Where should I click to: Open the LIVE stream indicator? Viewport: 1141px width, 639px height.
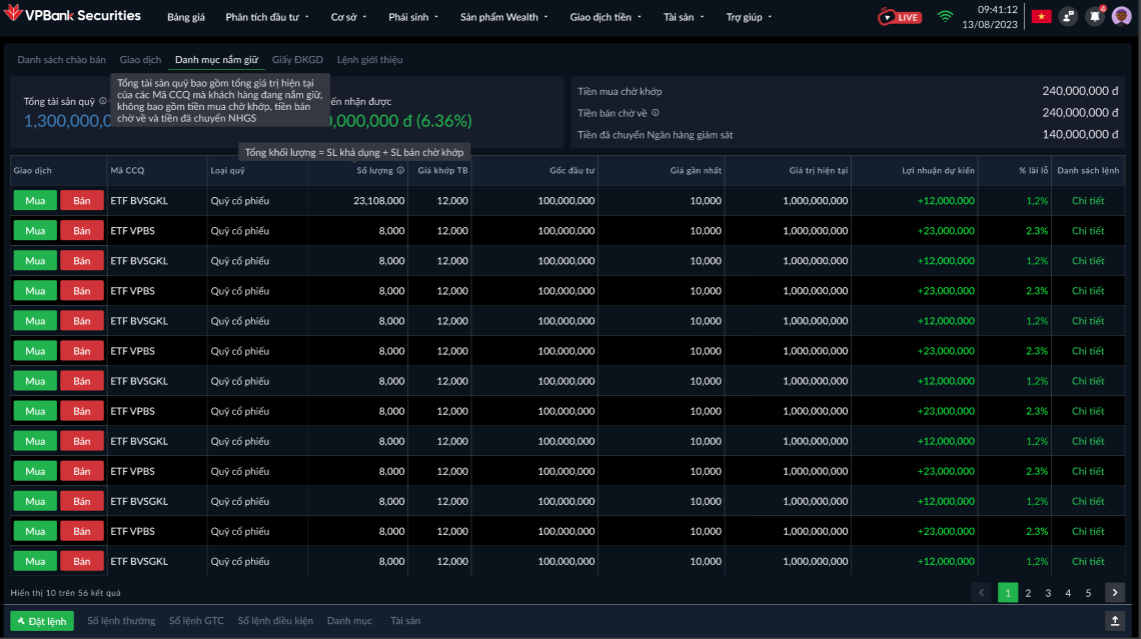pos(900,17)
